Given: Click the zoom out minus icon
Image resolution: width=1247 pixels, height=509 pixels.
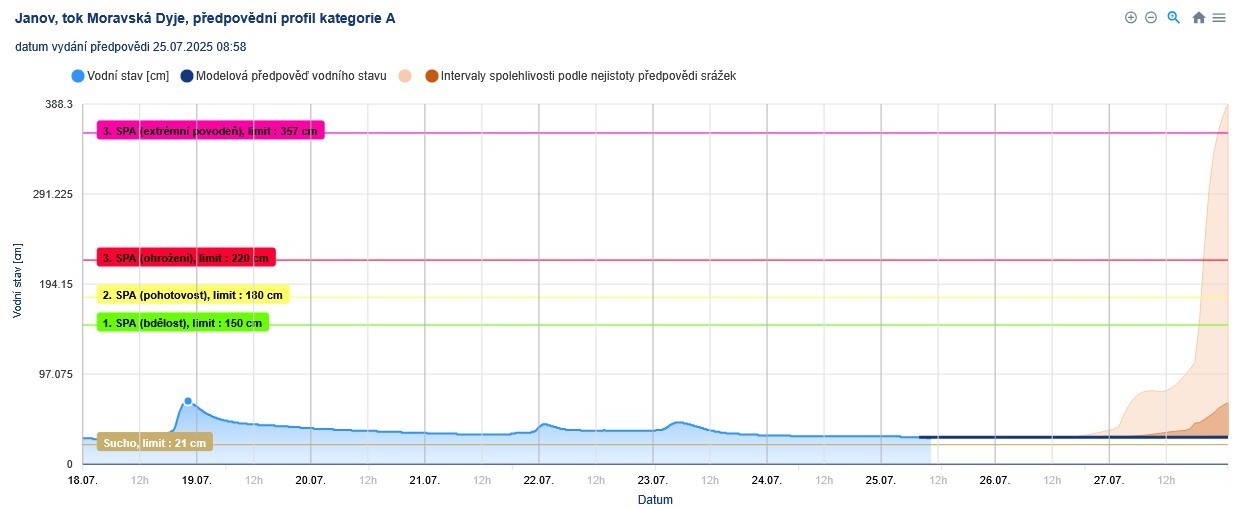Looking at the screenshot, I should (x=1151, y=17).
